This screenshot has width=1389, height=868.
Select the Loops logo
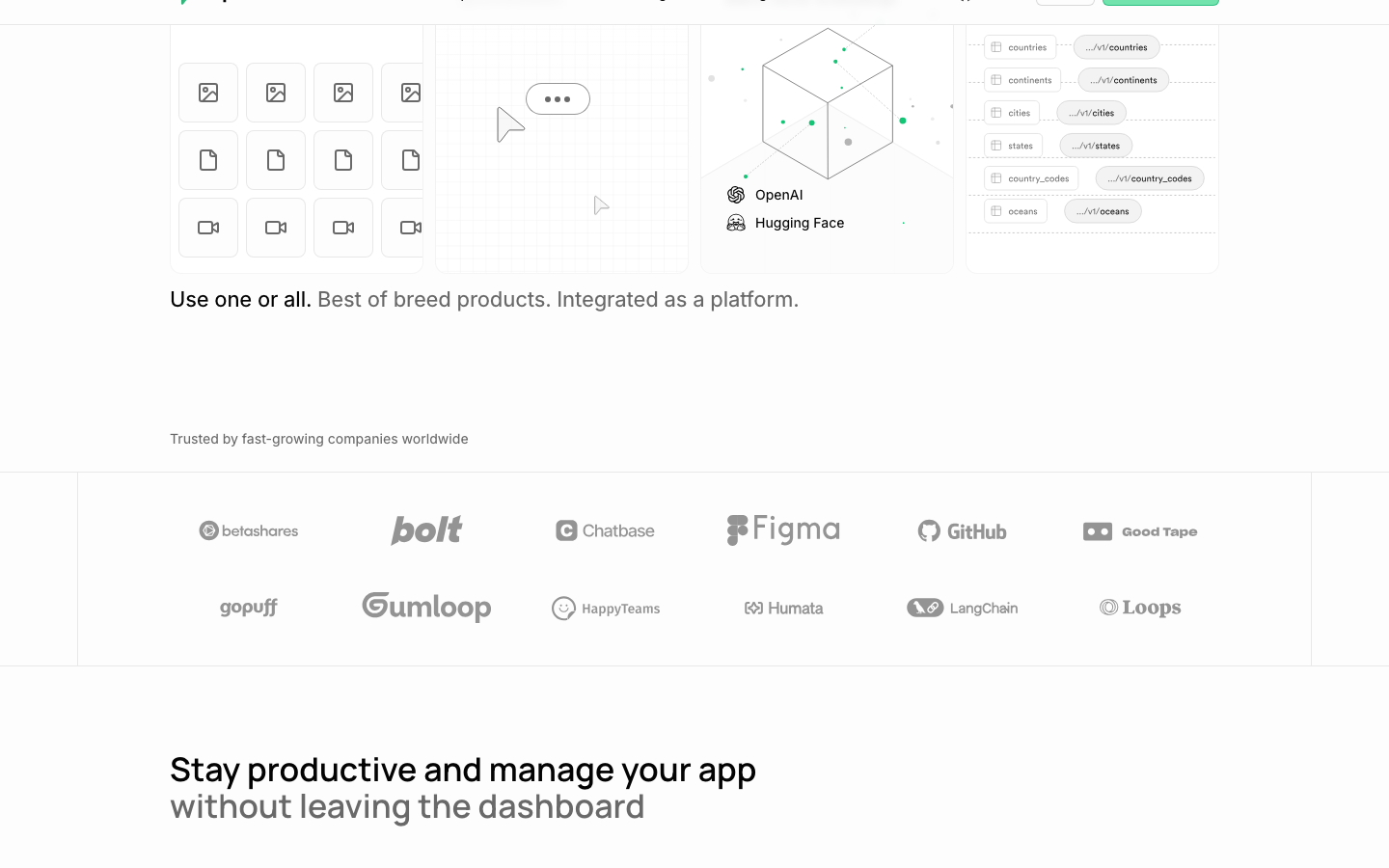point(1140,608)
